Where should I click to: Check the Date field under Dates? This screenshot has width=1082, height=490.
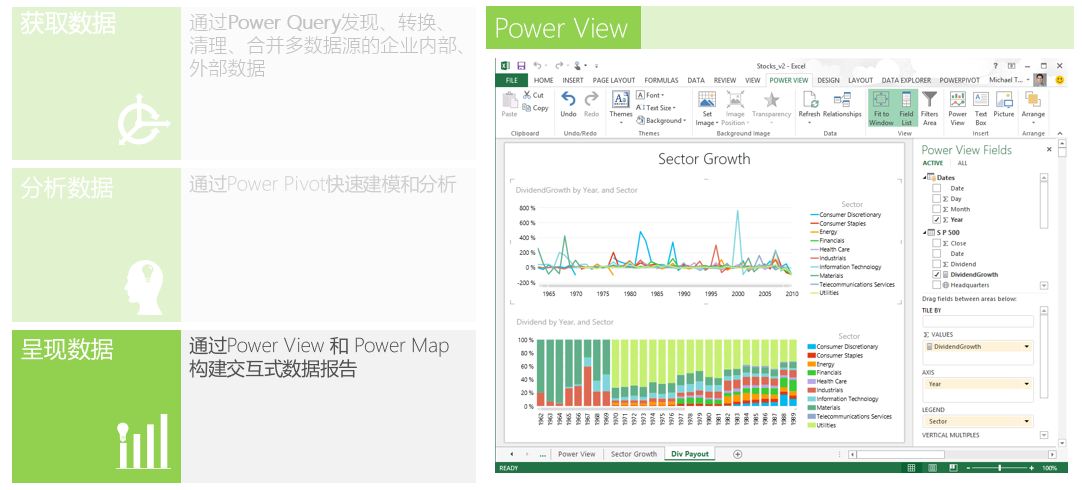tap(936, 188)
